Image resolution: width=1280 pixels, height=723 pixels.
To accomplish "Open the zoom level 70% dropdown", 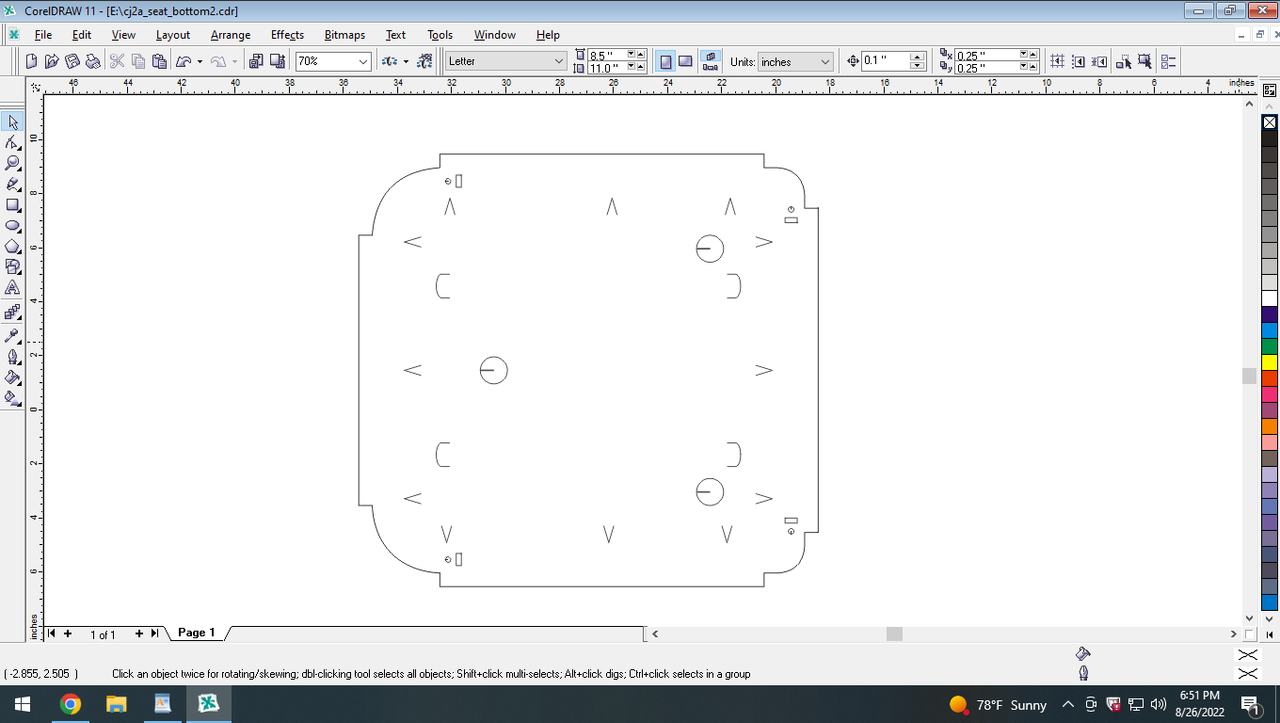I will pos(364,61).
